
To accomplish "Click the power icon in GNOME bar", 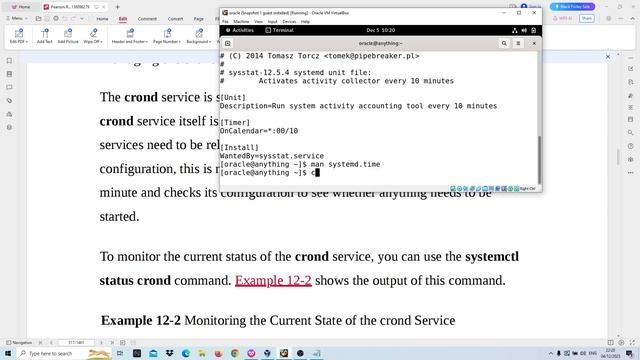I will [533, 30].
